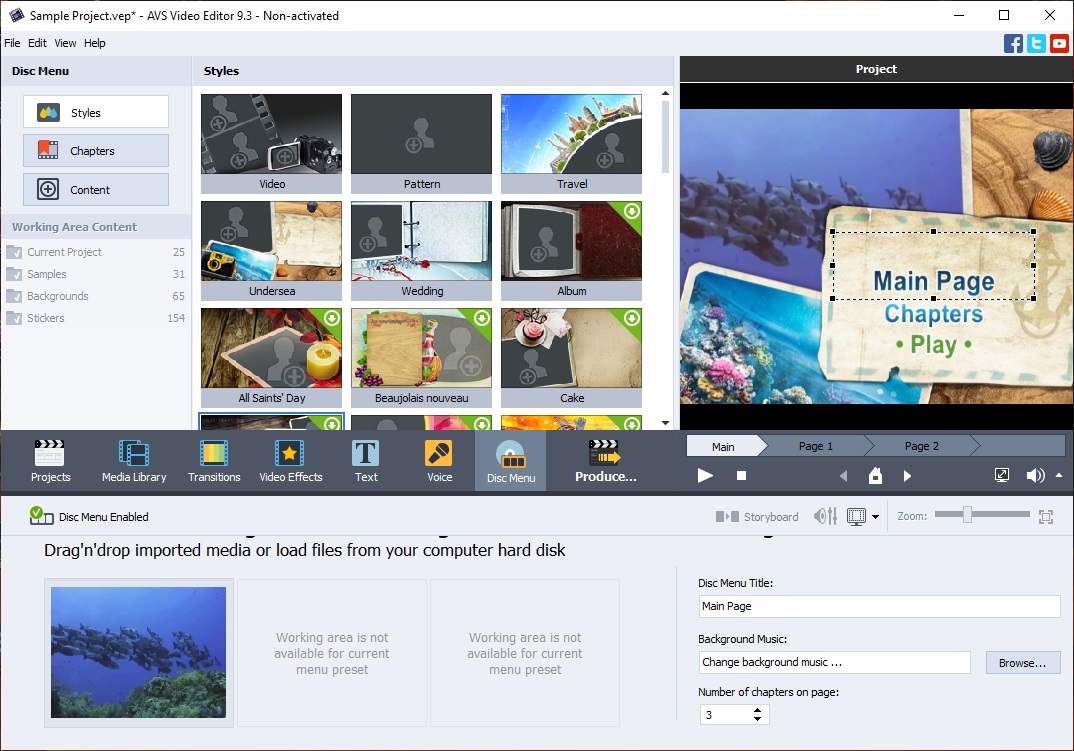Image resolution: width=1074 pixels, height=751 pixels.
Task: Open the display view dropdown arrow
Action: coord(876,517)
